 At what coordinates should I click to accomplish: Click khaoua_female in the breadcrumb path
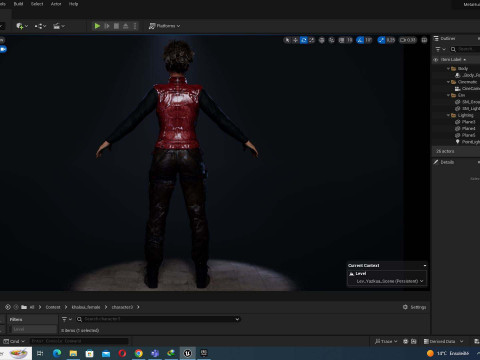click(x=86, y=307)
